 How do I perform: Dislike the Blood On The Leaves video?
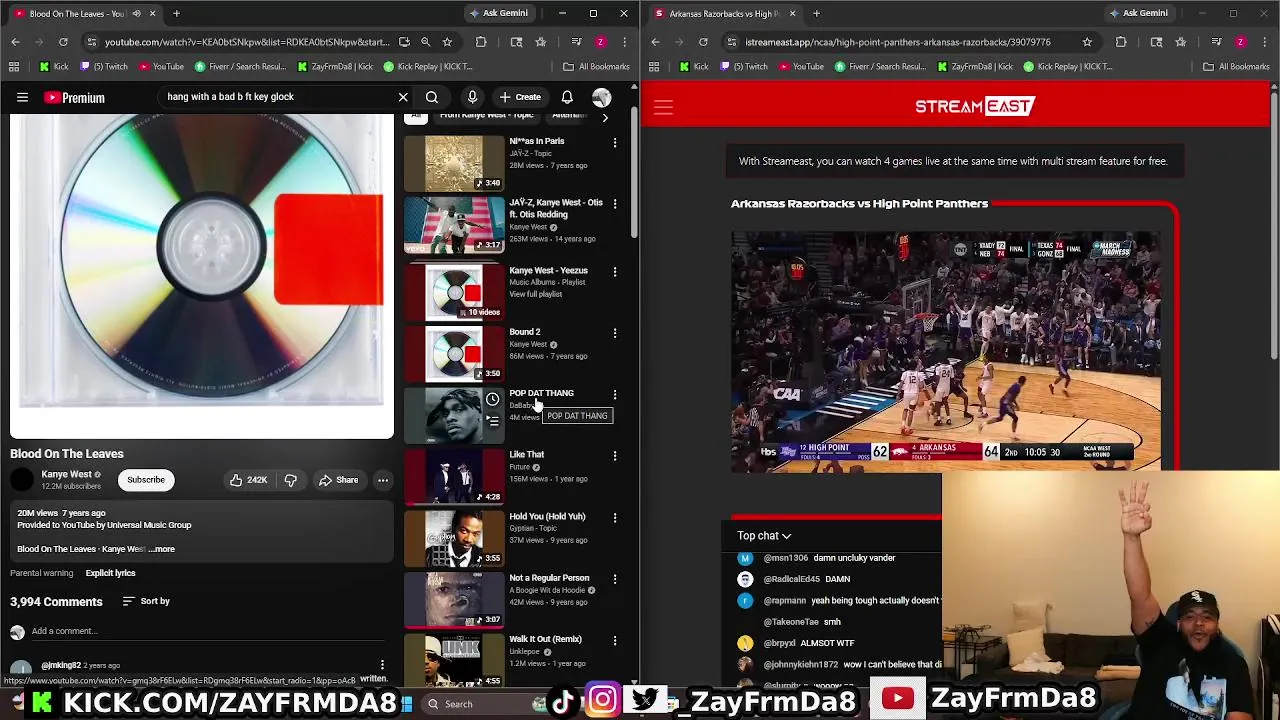[290, 480]
